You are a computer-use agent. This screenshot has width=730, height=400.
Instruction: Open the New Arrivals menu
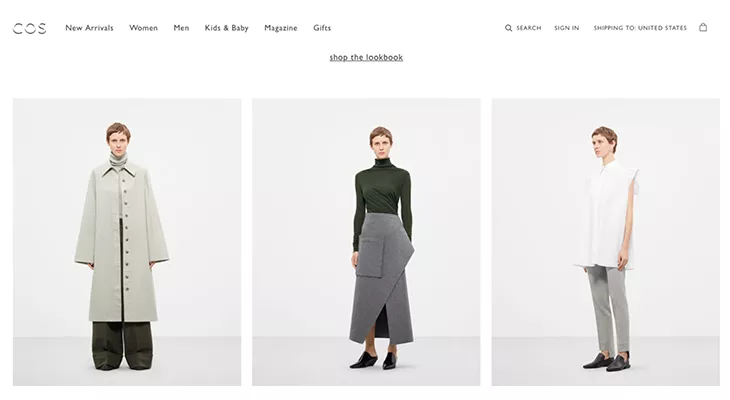tap(89, 28)
